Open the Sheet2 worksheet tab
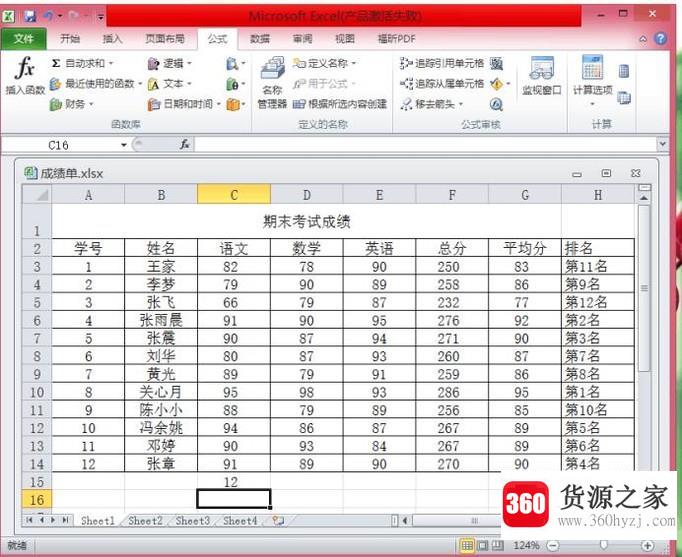The image size is (682, 557). pyautogui.click(x=145, y=520)
